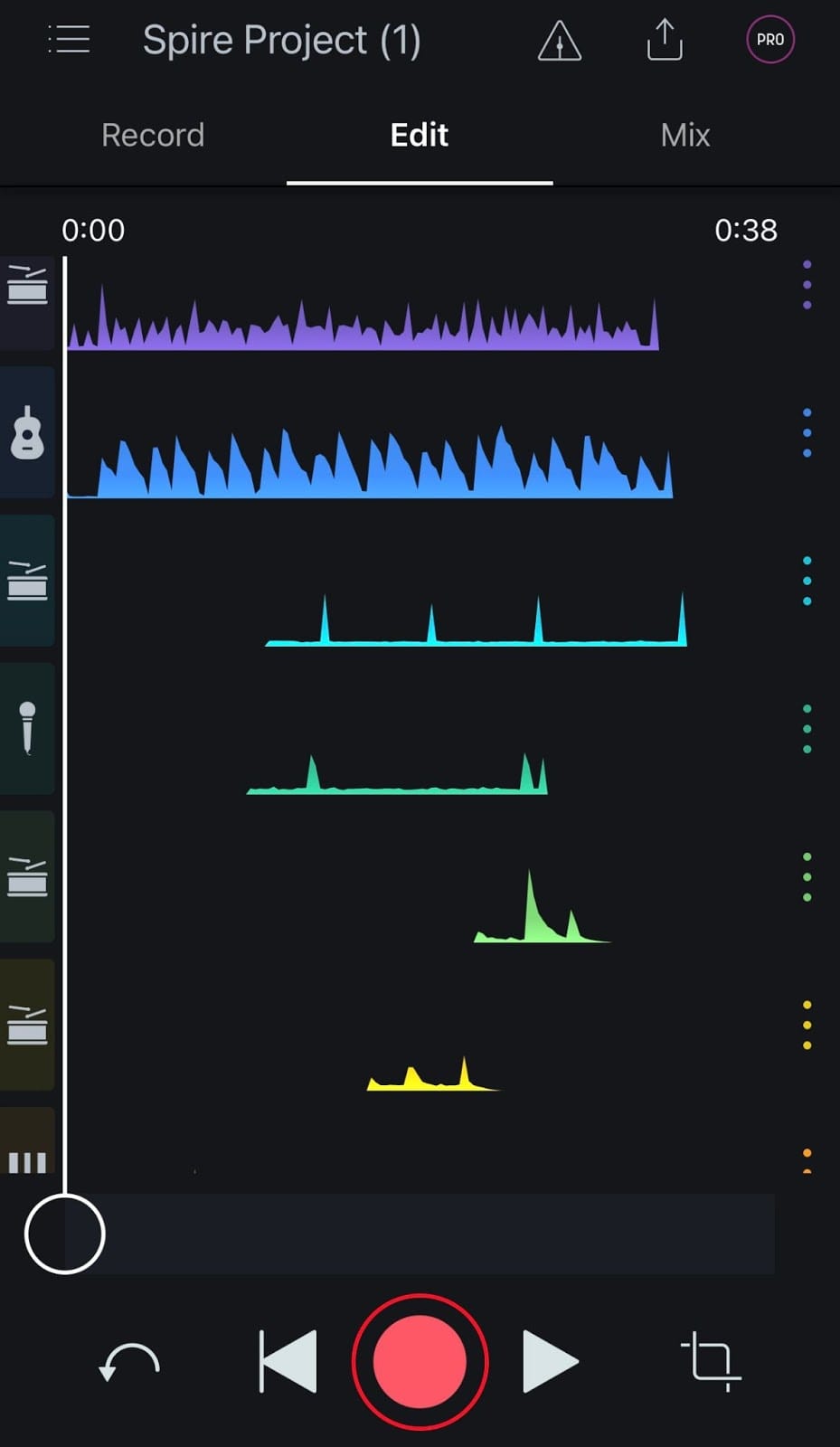Viewport: 840px width, 1447px height.
Task: Switch to the Mix tab
Action: [684, 136]
